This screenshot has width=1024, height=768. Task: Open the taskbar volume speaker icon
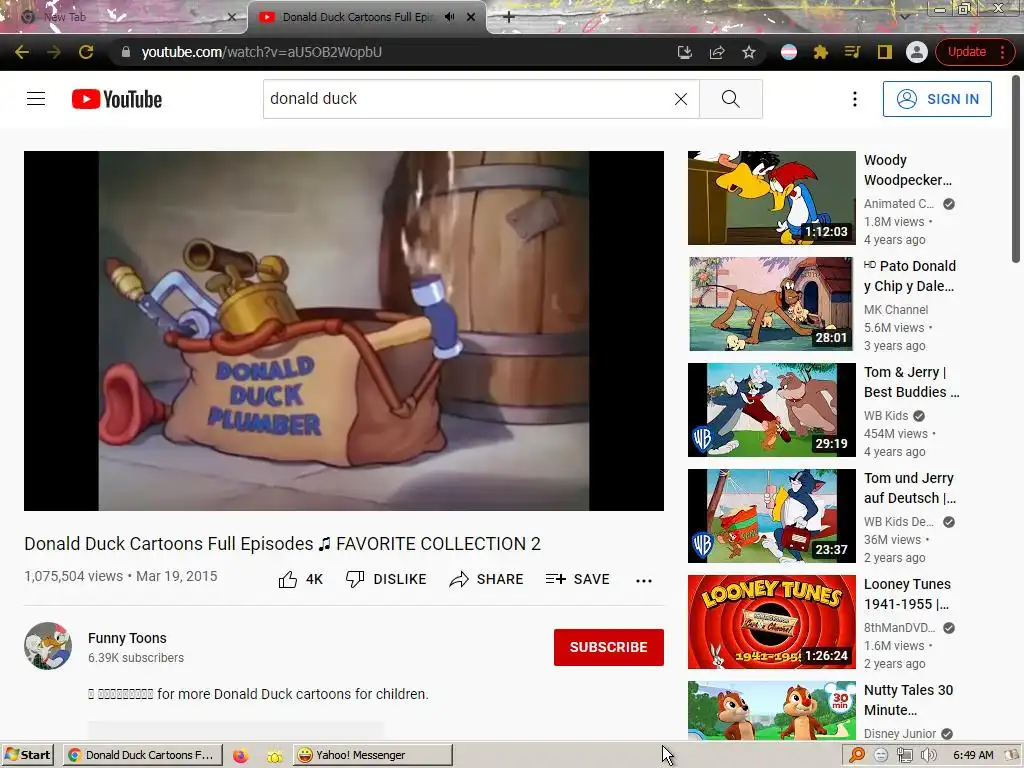pyautogui.click(x=928, y=756)
